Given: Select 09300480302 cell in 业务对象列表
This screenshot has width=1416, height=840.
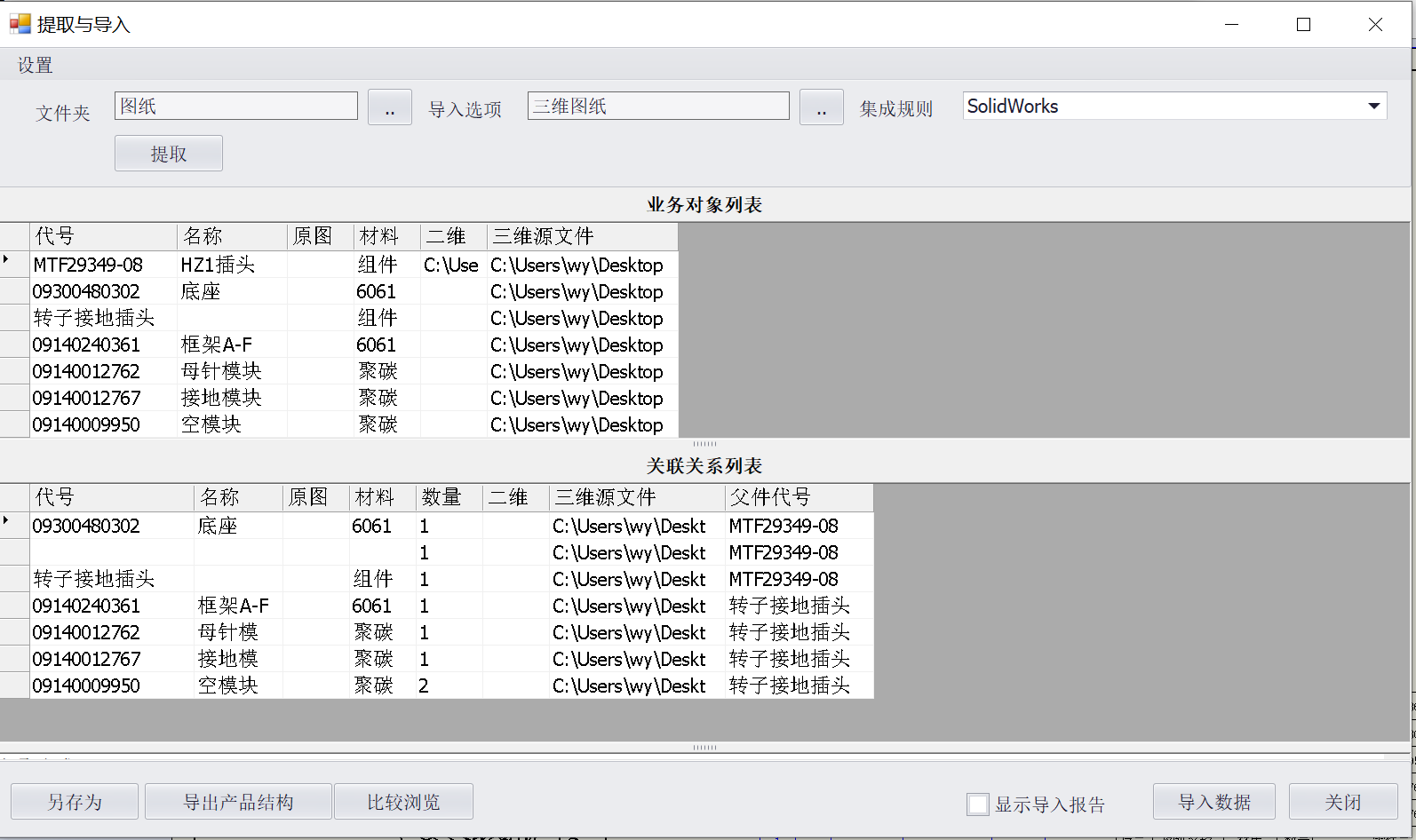Looking at the screenshot, I should 103,291.
